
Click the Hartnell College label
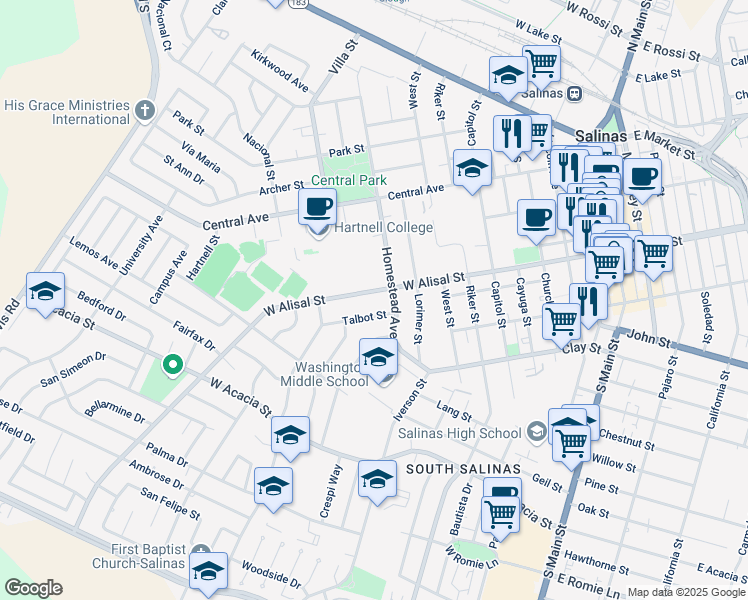(384, 228)
